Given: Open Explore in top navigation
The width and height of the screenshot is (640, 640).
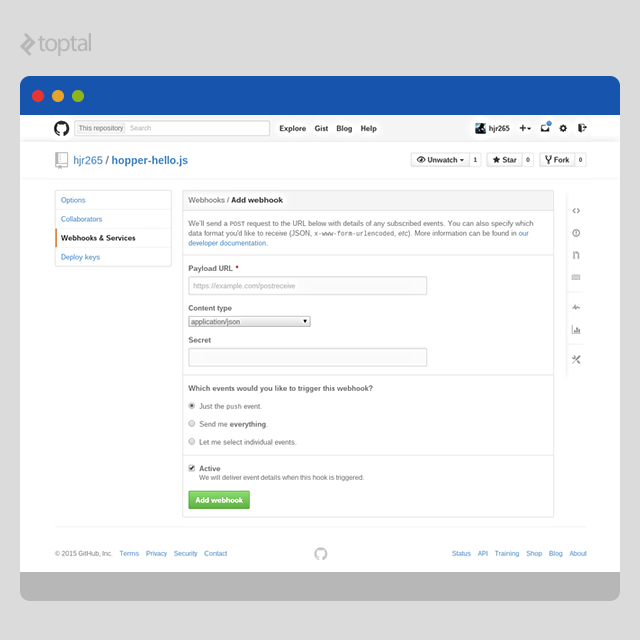Looking at the screenshot, I should 293,129.
